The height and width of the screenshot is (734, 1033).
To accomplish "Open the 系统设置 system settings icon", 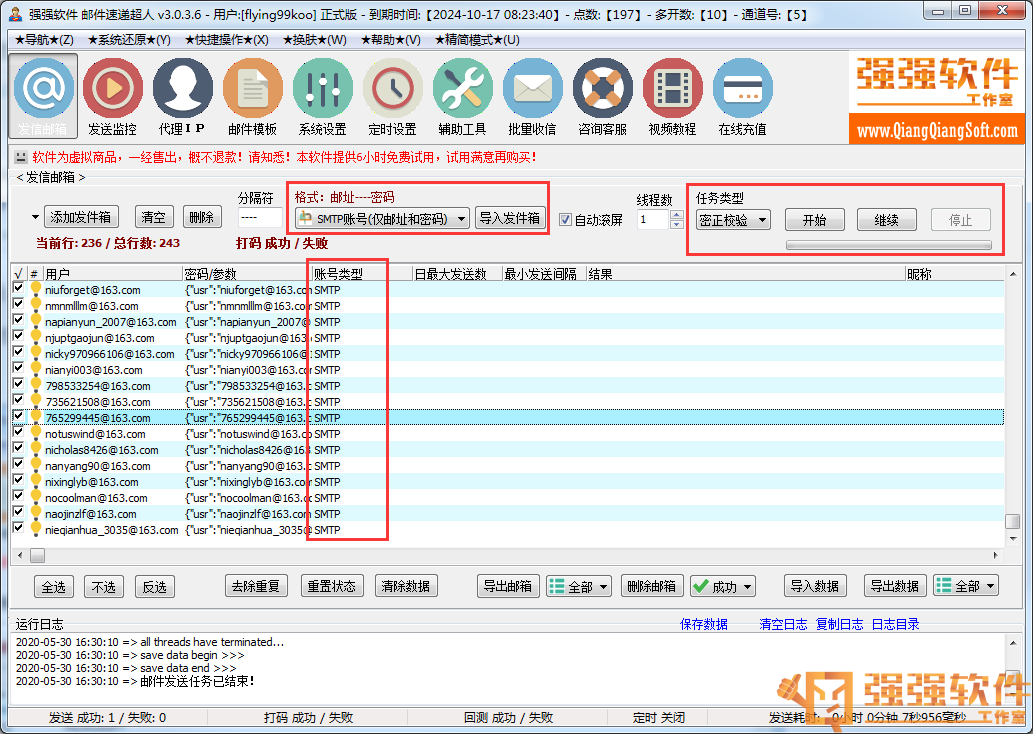I will click(x=322, y=96).
